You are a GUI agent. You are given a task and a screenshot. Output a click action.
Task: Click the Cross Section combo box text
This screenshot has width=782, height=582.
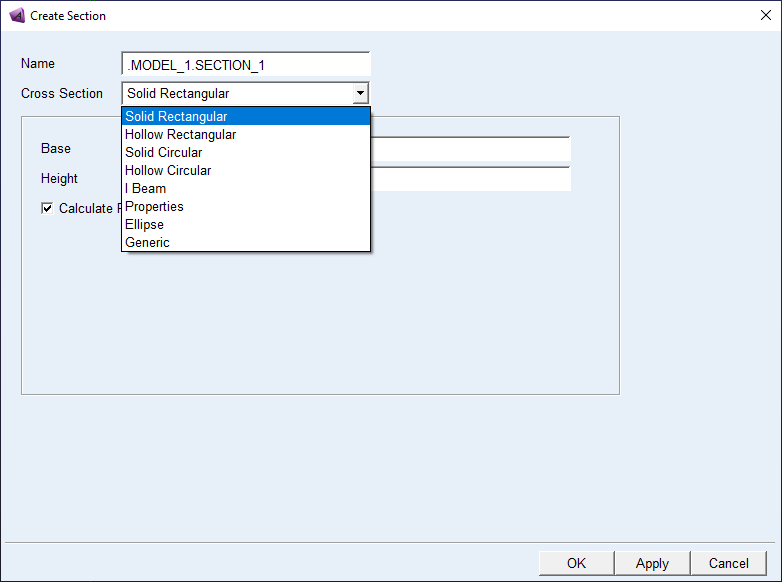click(237, 94)
